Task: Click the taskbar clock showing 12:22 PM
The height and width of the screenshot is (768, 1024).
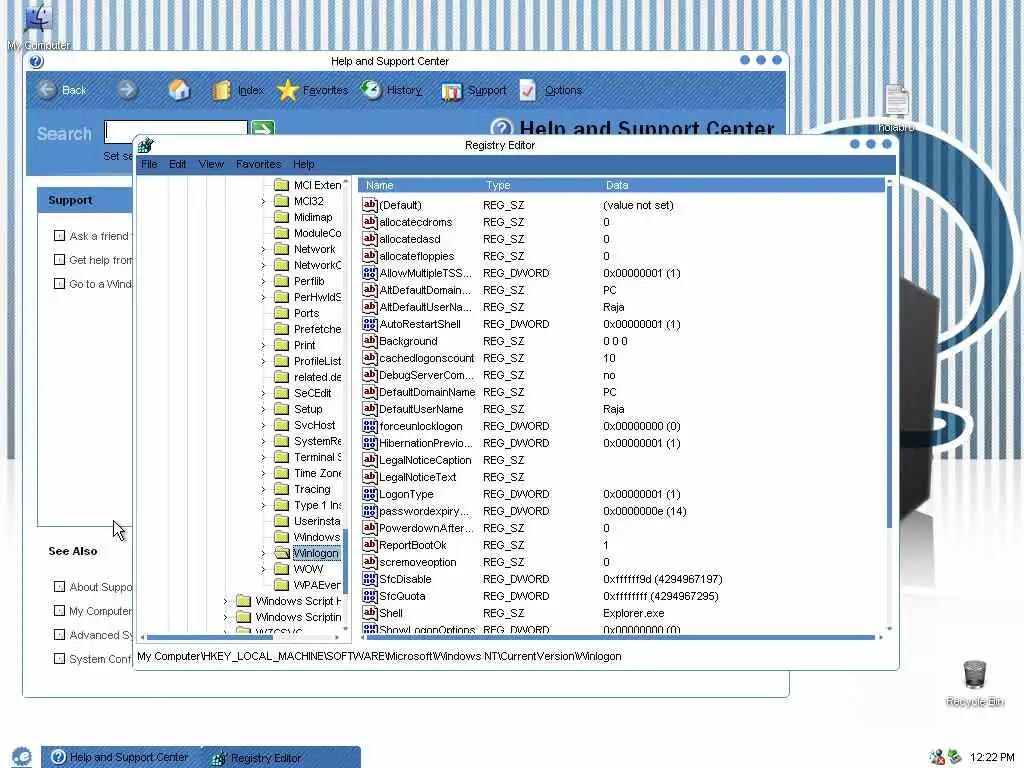Action: pyautogui.click(x=992, y=757)
